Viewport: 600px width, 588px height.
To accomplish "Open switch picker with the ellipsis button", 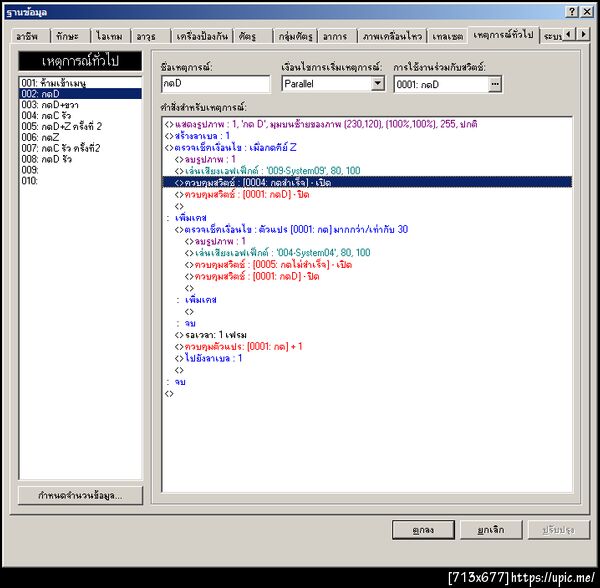I will click(x=495, y=84).
